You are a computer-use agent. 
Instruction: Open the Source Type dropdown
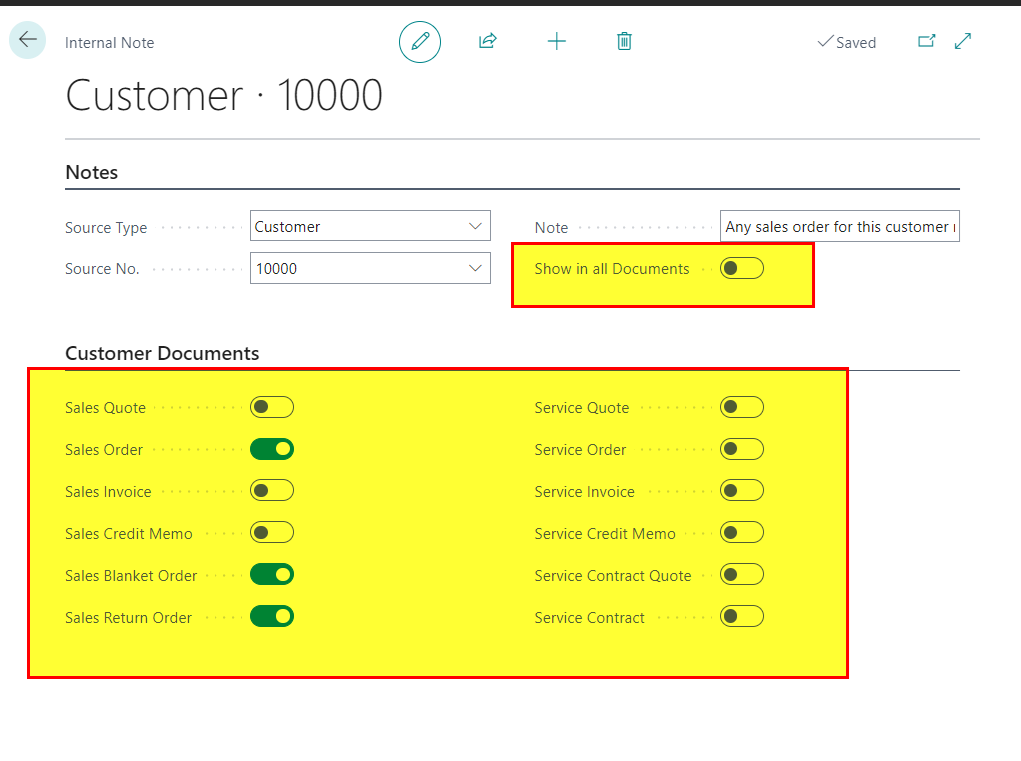tap(370, 226)
